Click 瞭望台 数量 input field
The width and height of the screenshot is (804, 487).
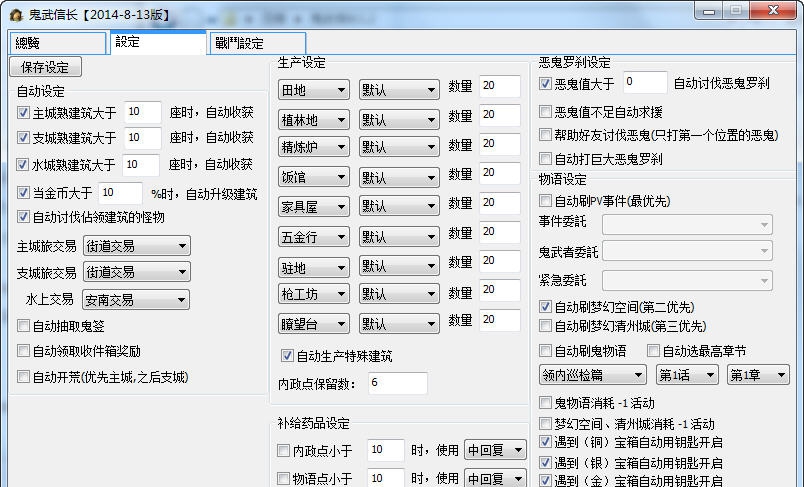pyautogui.click(x=499, y=320)
